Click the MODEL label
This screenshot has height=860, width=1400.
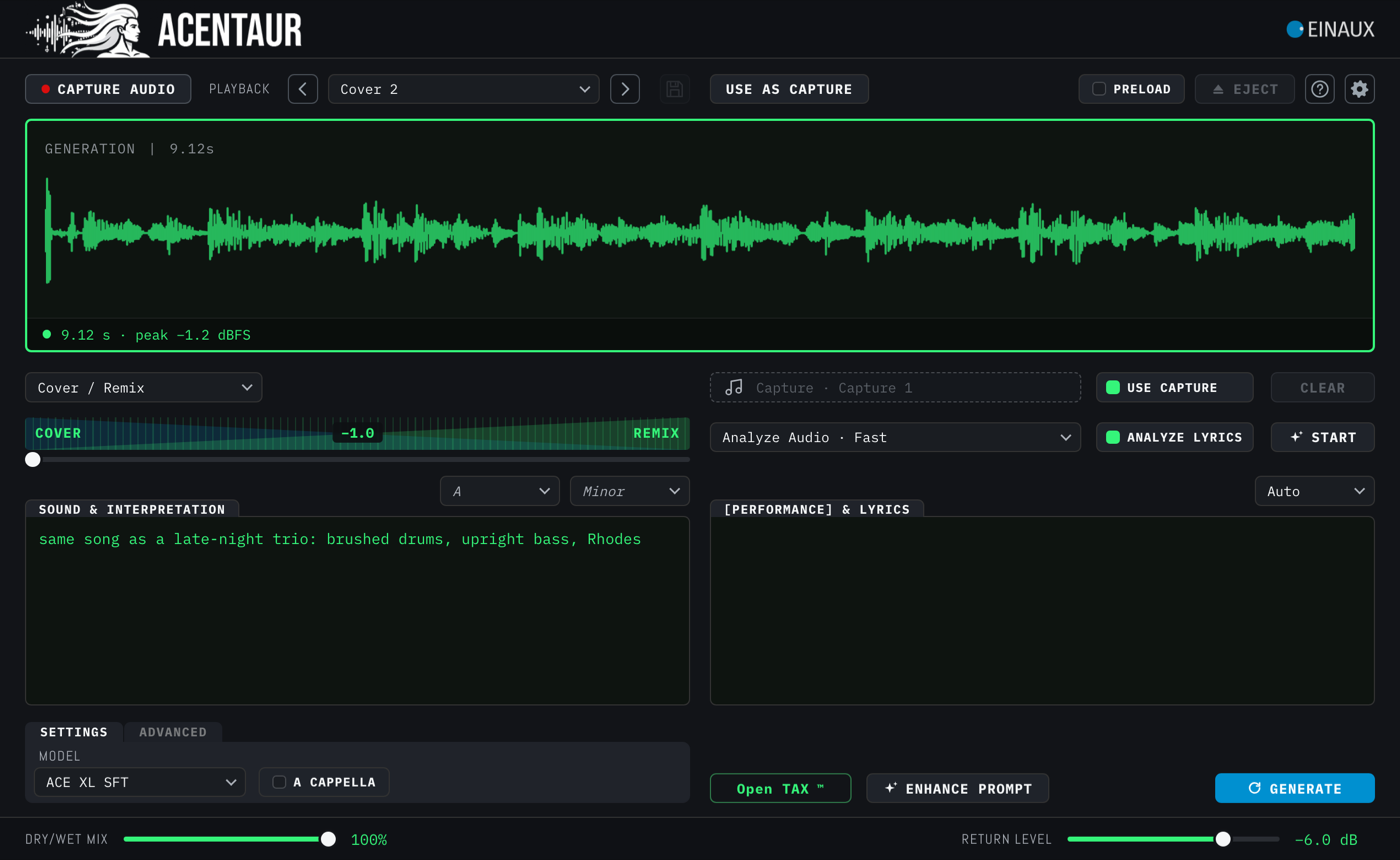(60, 756)
